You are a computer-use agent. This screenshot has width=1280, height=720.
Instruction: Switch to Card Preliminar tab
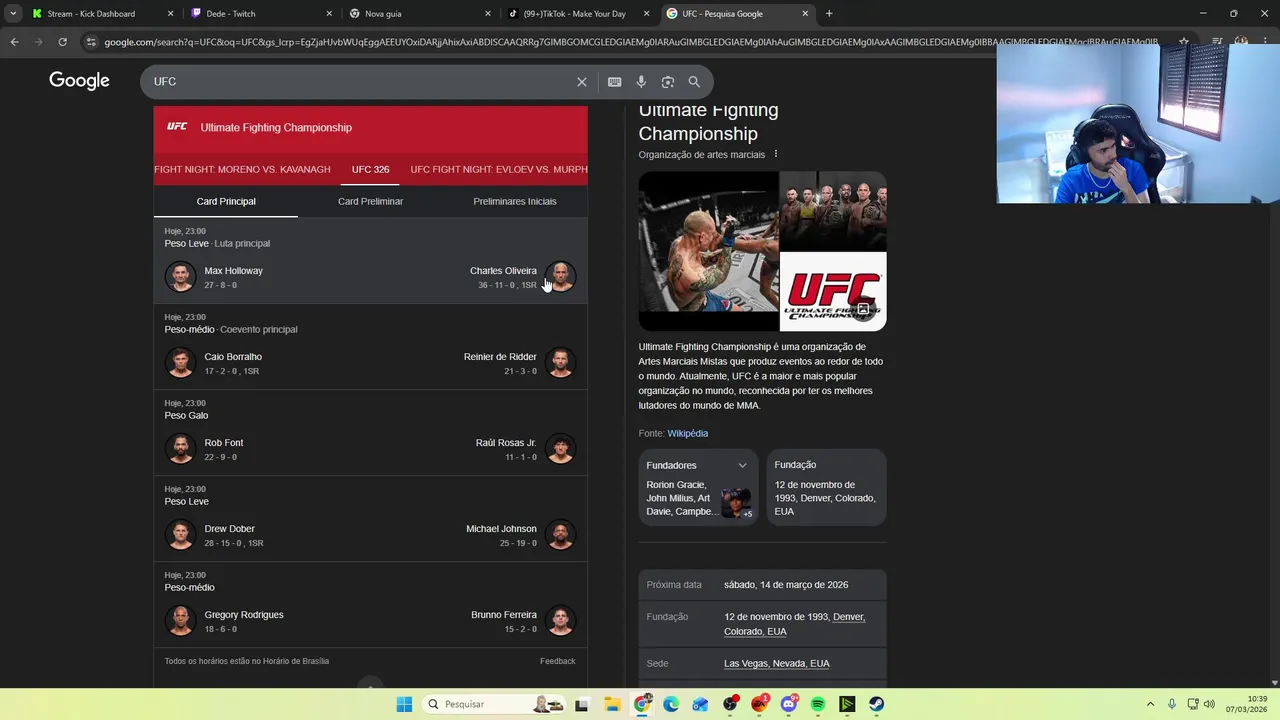tap(370, 201)
